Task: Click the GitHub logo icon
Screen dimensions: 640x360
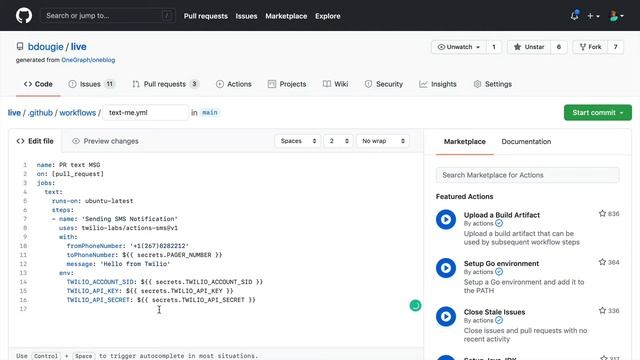Action: 24,16
